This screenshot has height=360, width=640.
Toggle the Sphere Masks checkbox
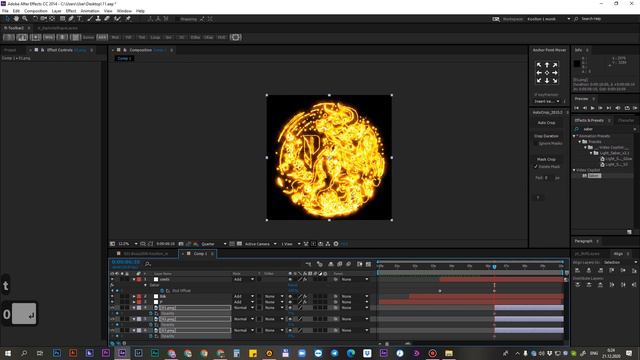click(536, 144)
